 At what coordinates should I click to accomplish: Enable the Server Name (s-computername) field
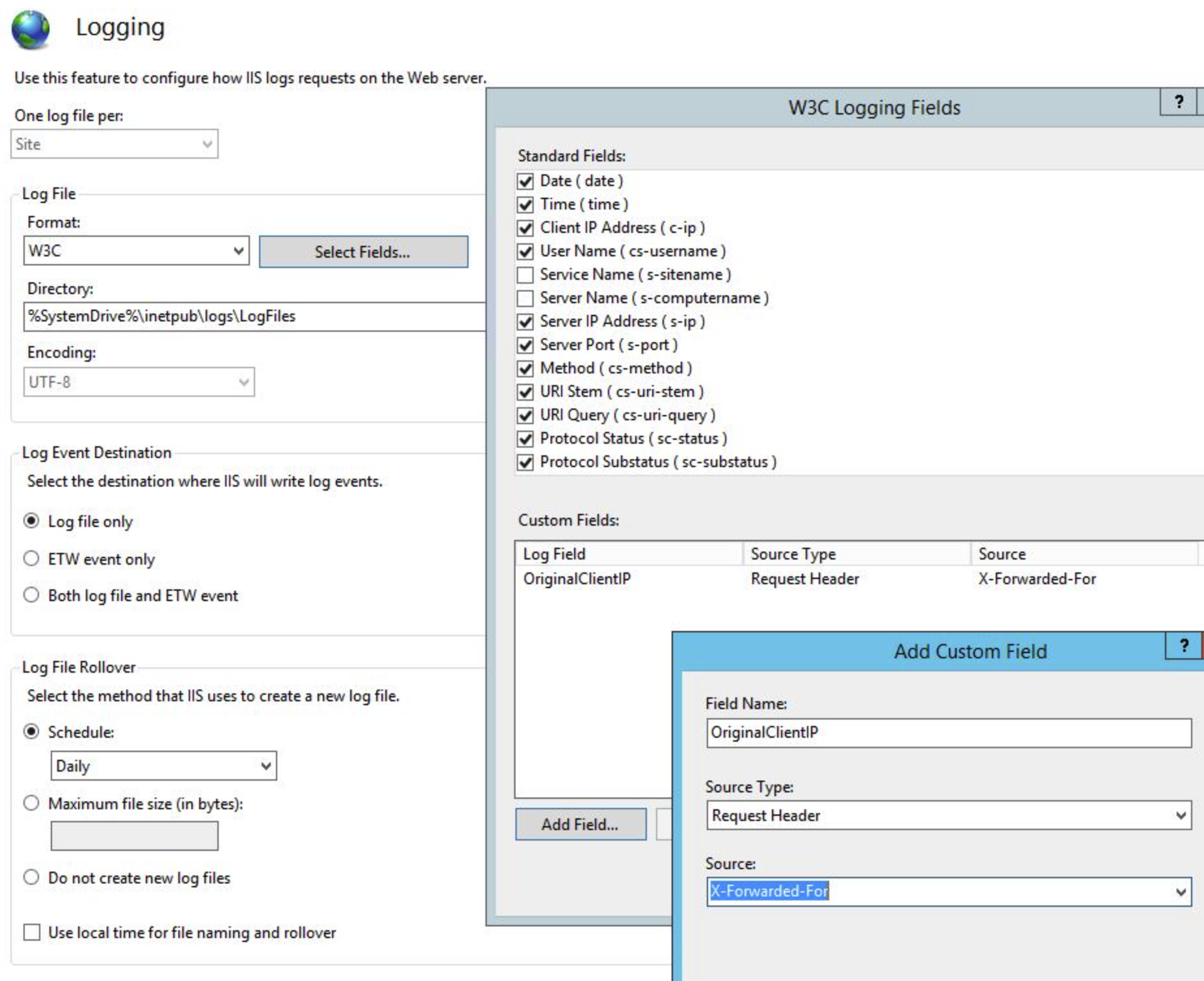[x=525, y=297]
